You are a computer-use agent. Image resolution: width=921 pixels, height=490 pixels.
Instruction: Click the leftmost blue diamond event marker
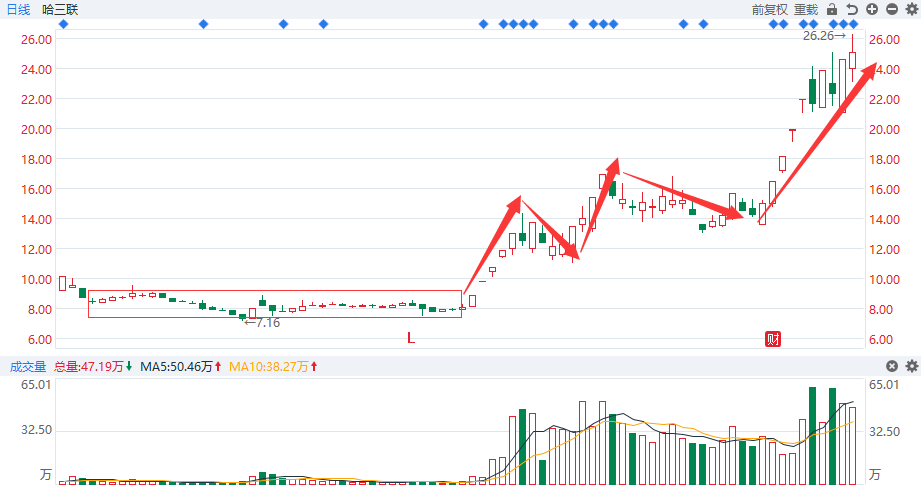pos(63,24)
